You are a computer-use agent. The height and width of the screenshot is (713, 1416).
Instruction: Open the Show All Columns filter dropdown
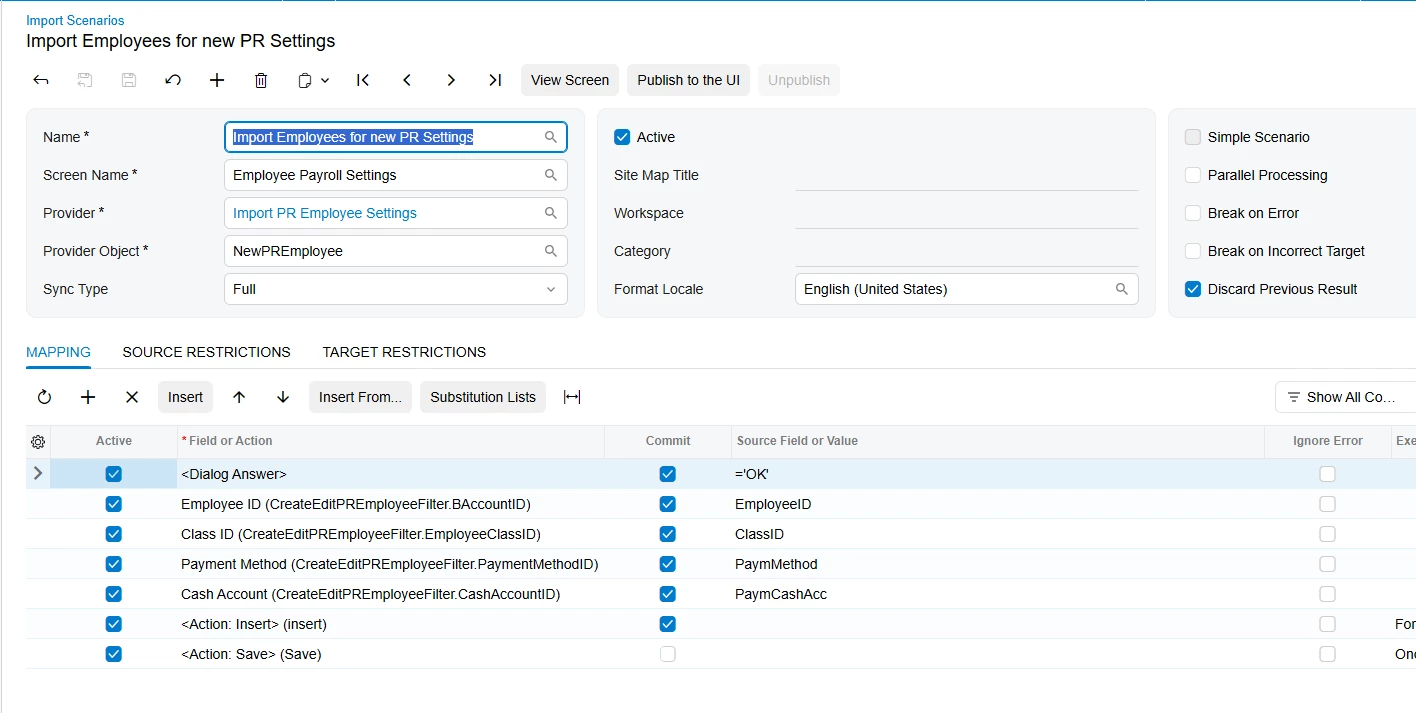click(1345, 397)
